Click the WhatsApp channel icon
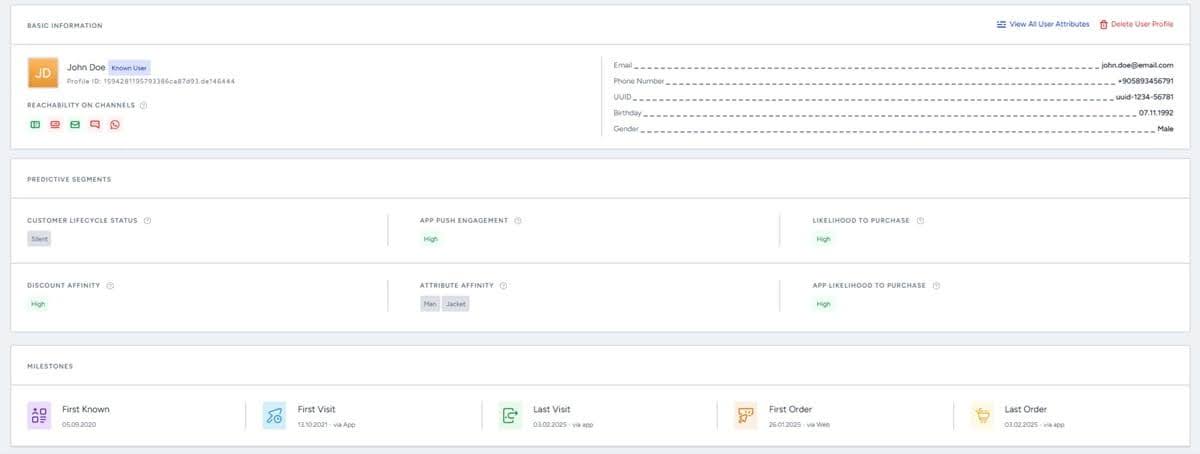The width and height of the screenshot is (1200, 454). click(115, 125)
